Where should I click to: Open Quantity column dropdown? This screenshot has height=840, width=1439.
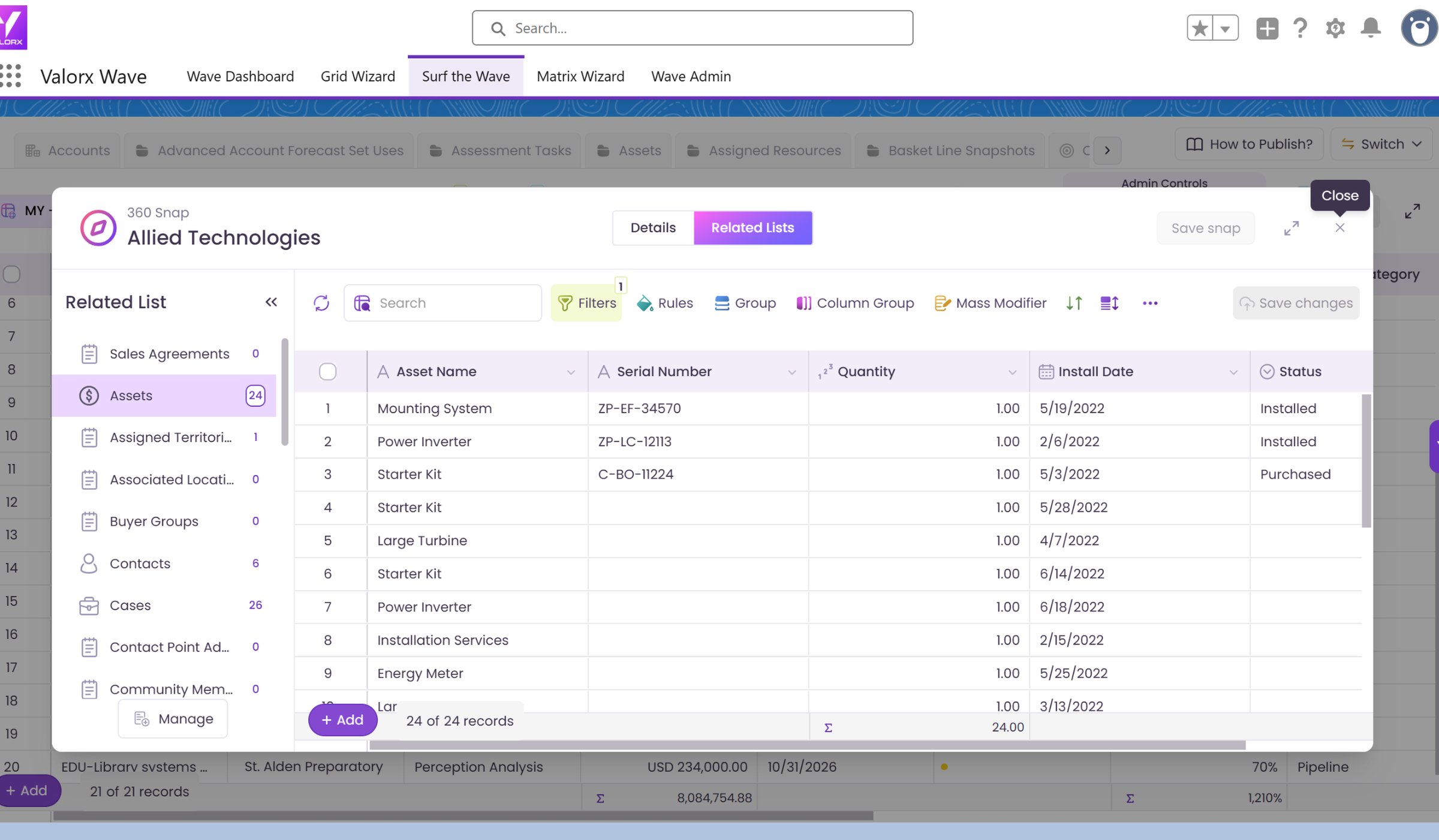pyautogui.click(x=1012, y=372)
